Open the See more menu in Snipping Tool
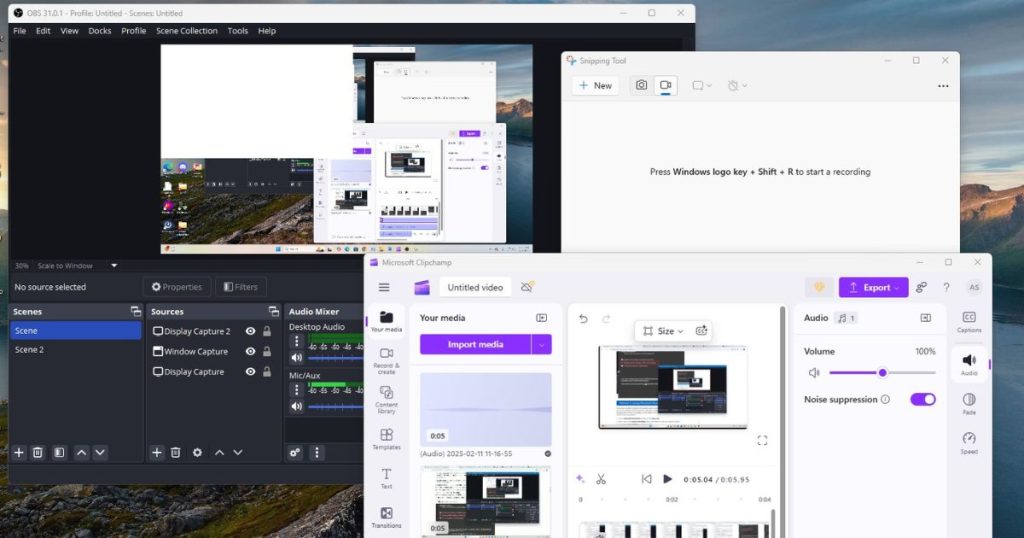Image resolution: width=1024 pixels, height=538 pixels. [x=943, y=86]
